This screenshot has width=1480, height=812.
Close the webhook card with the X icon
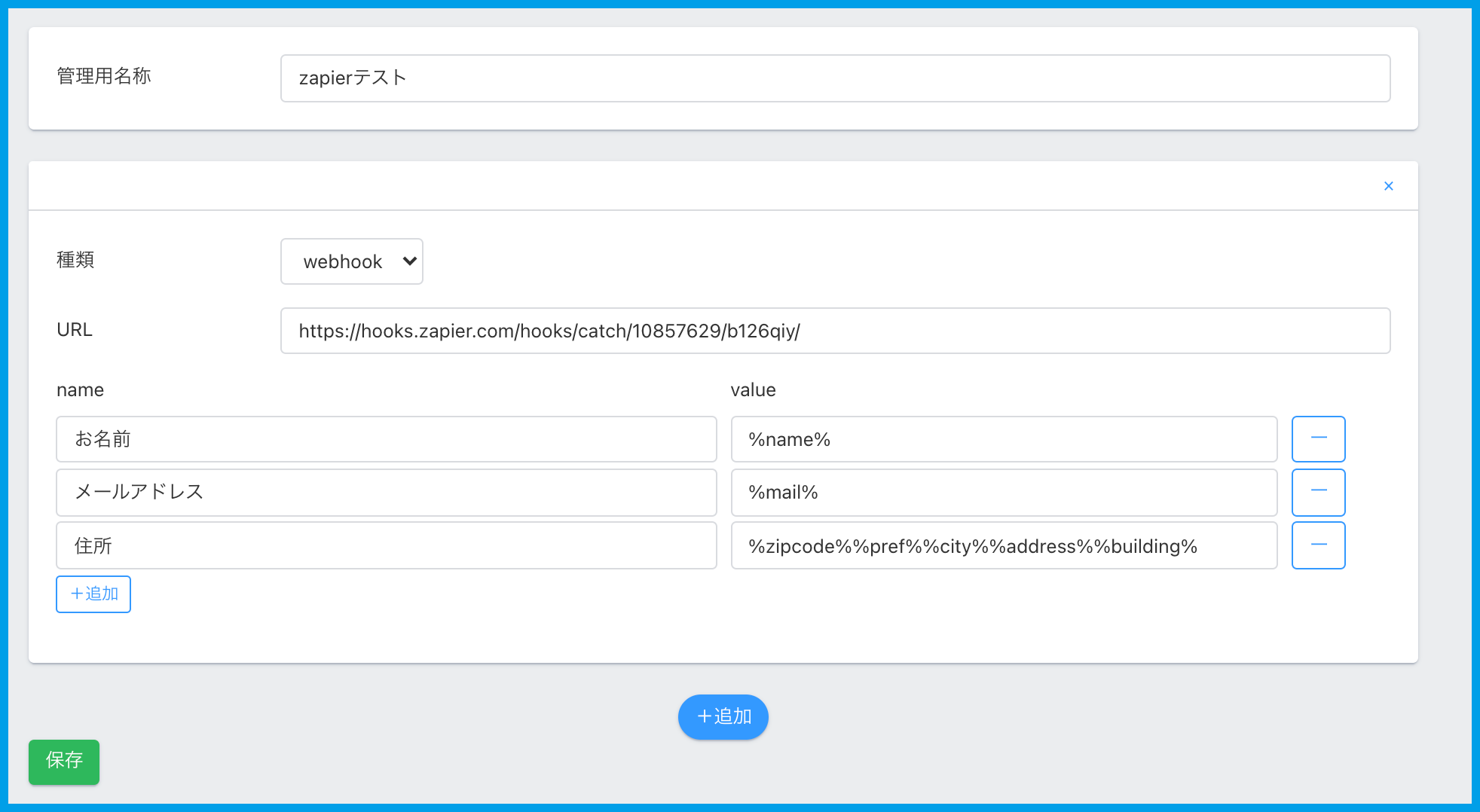click(x=1388, y=186)
